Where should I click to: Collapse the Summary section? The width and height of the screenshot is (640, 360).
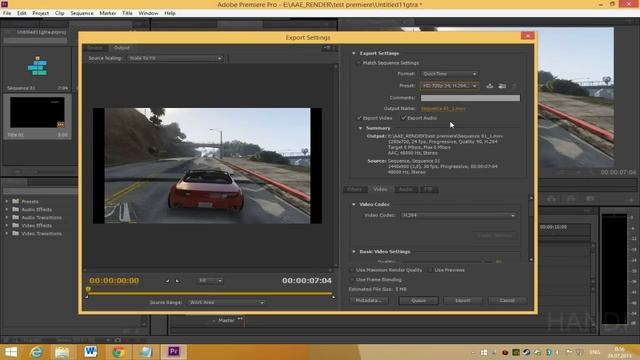360,128
